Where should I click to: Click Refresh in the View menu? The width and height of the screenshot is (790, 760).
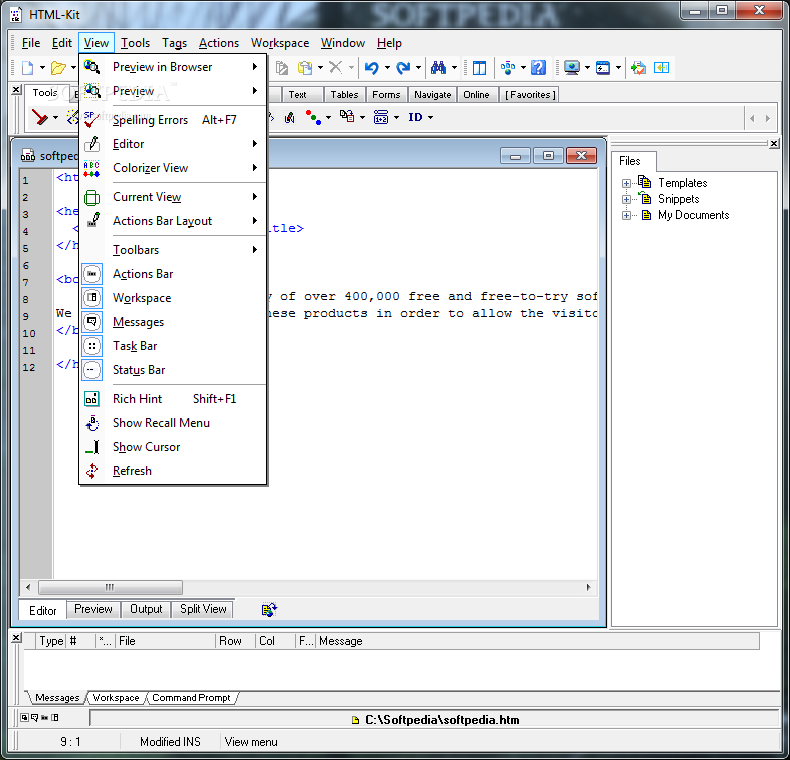coord(173,471)
